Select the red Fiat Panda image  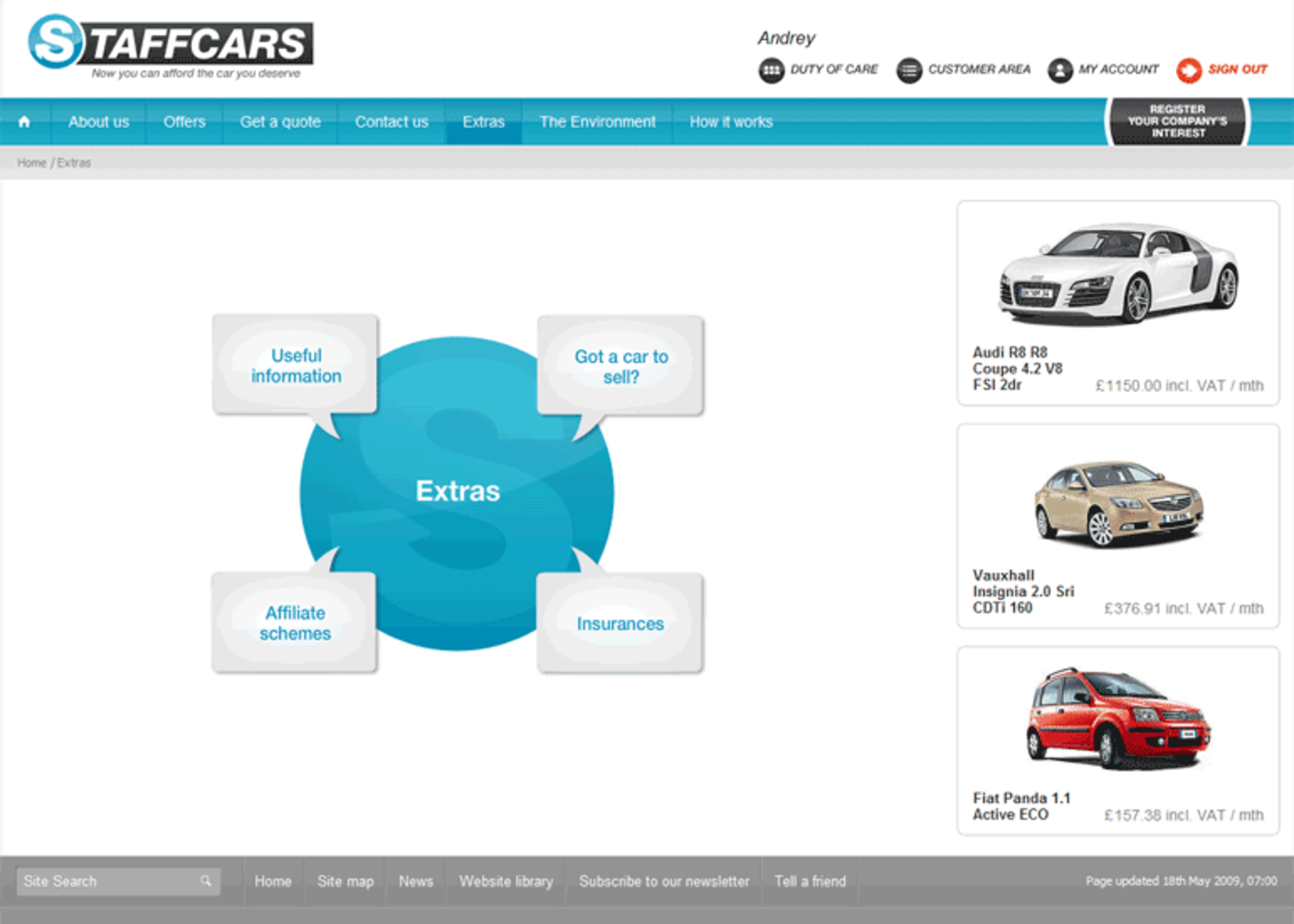1118,719
